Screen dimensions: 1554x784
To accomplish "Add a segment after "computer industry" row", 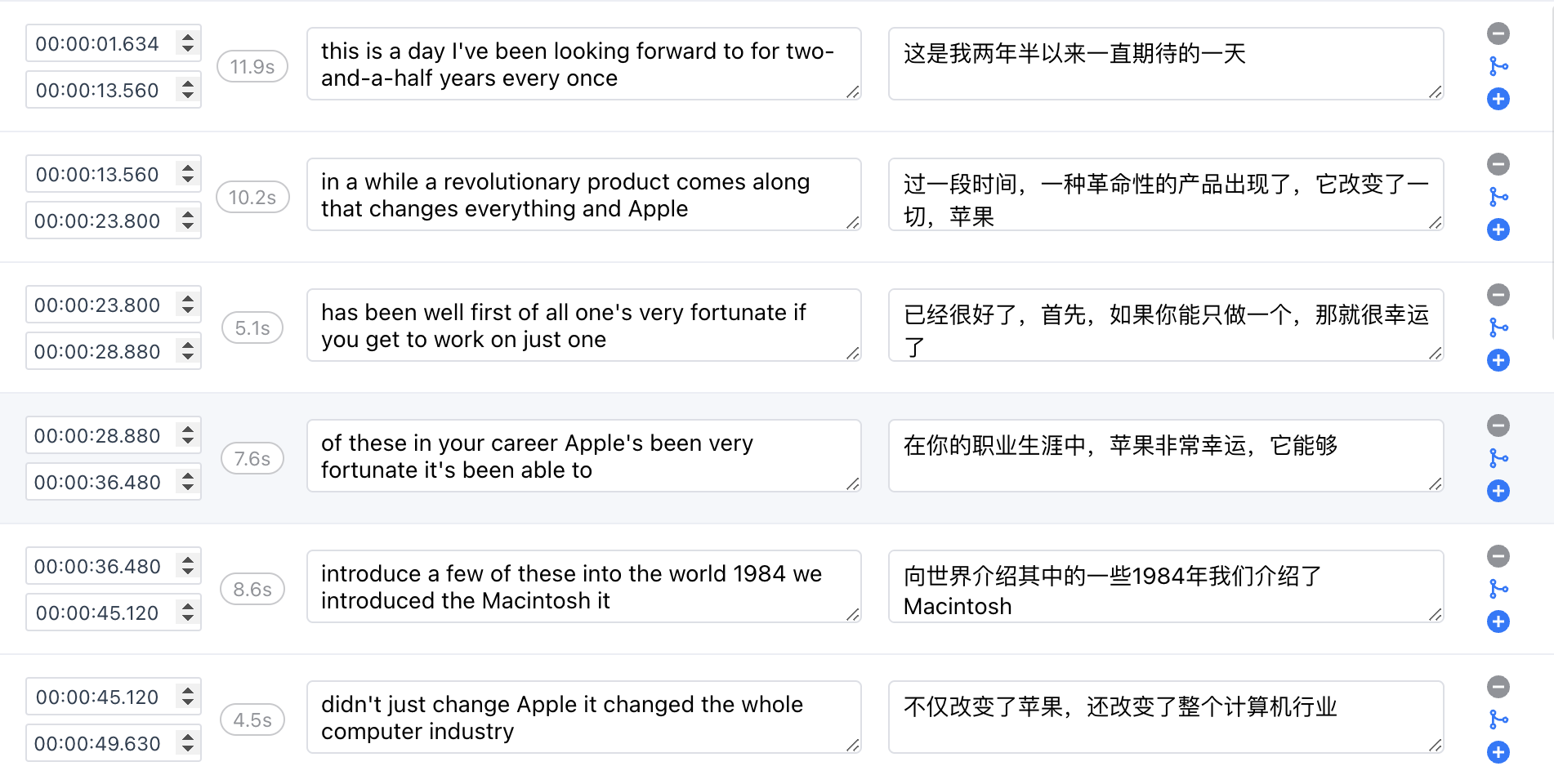I will 1498,752.
